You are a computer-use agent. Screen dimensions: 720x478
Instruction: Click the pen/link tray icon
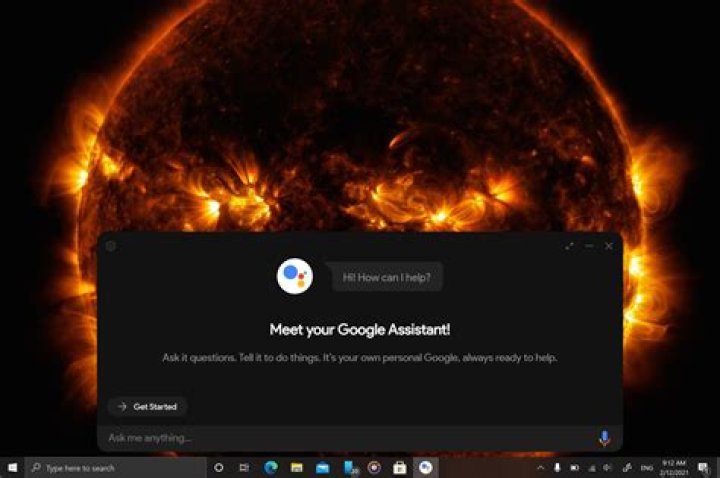coord(627,468)
